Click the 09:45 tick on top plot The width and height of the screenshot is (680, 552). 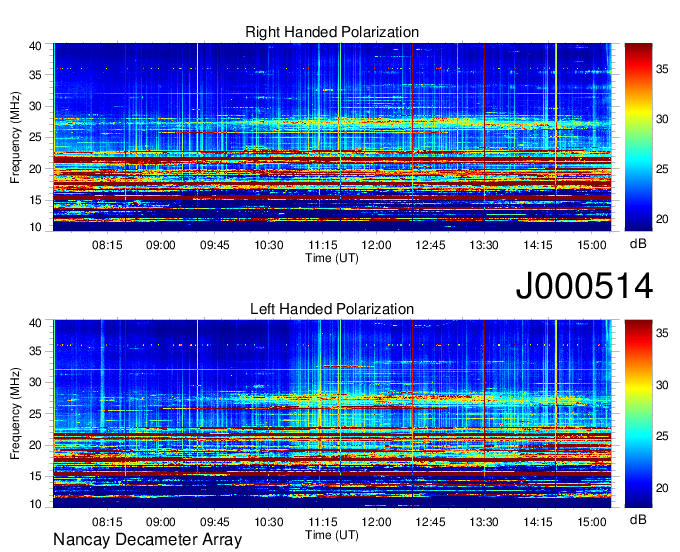pyautogui.click(x=214, y=245)
